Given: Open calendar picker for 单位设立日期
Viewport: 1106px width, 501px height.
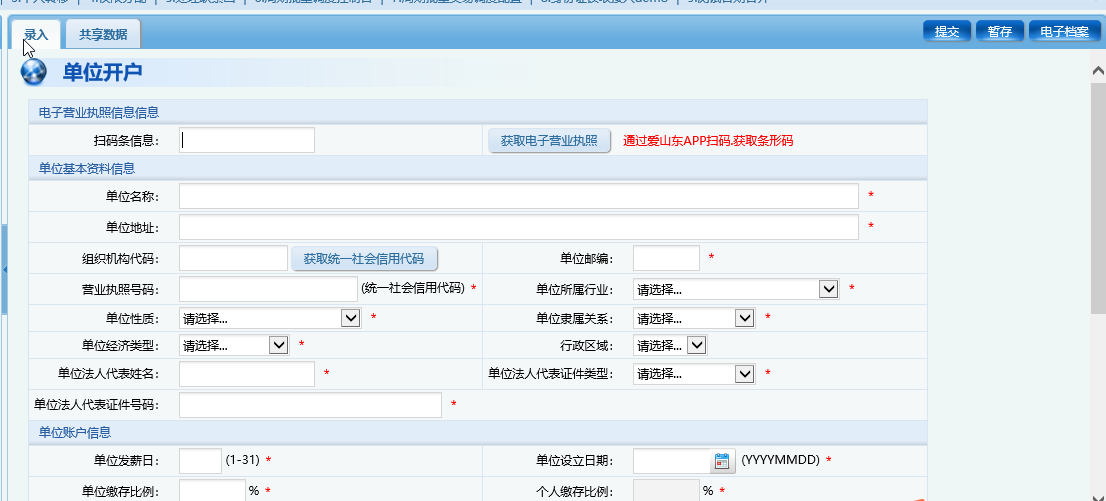Looking at the screenshot, I should (722, 461).
